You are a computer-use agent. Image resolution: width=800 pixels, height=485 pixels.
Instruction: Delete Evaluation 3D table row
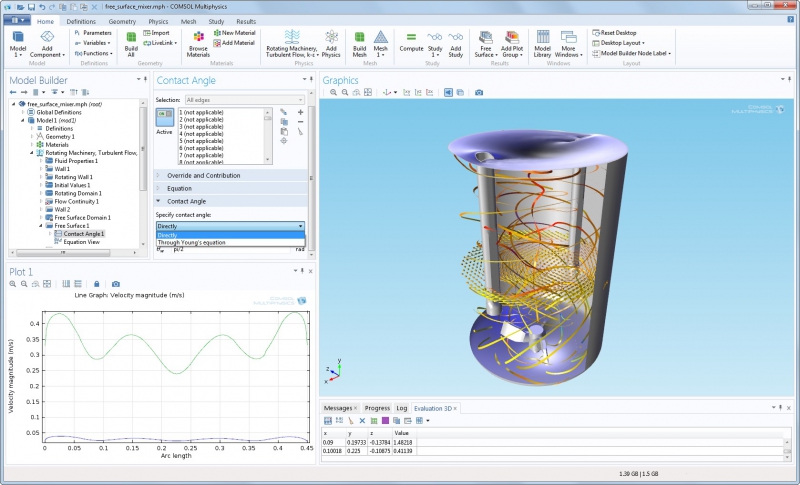[362, 421]
